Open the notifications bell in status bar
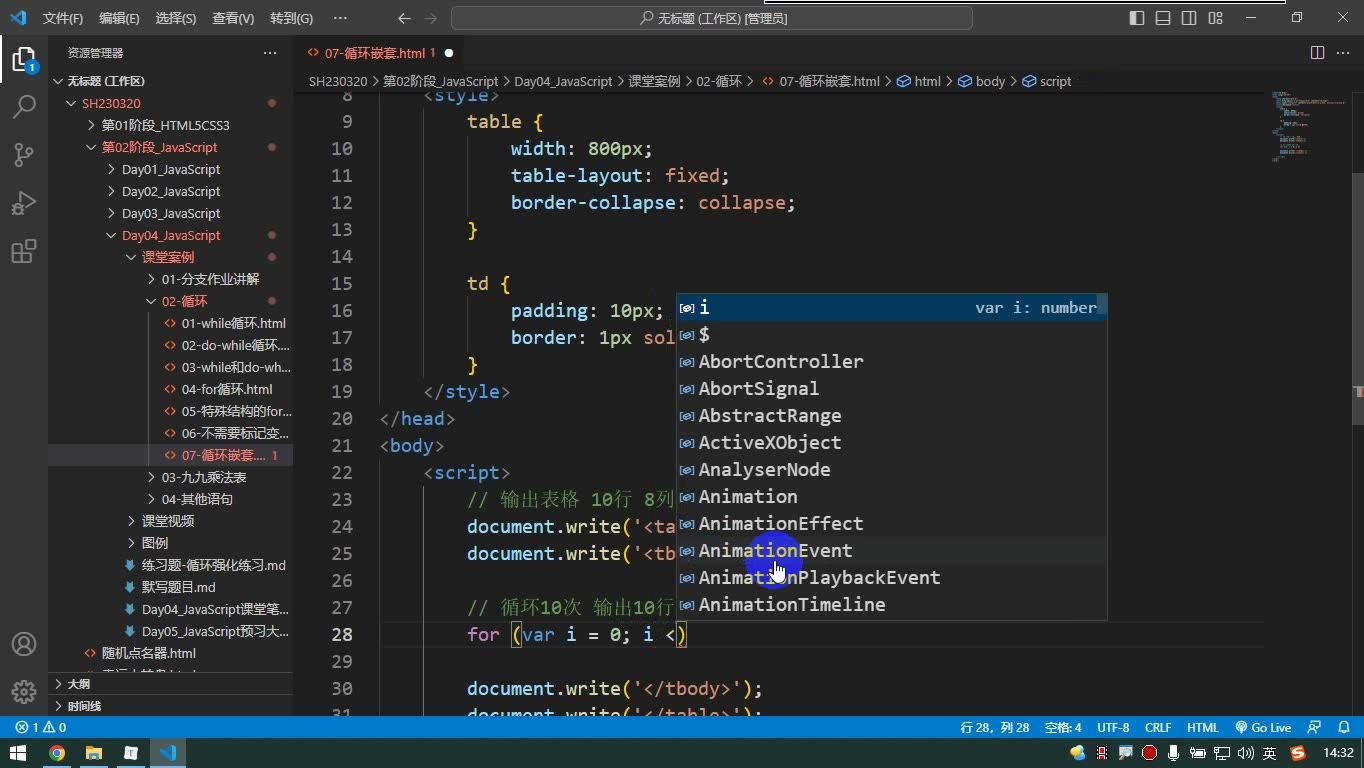1364x768 pixels. point(1342,728)
